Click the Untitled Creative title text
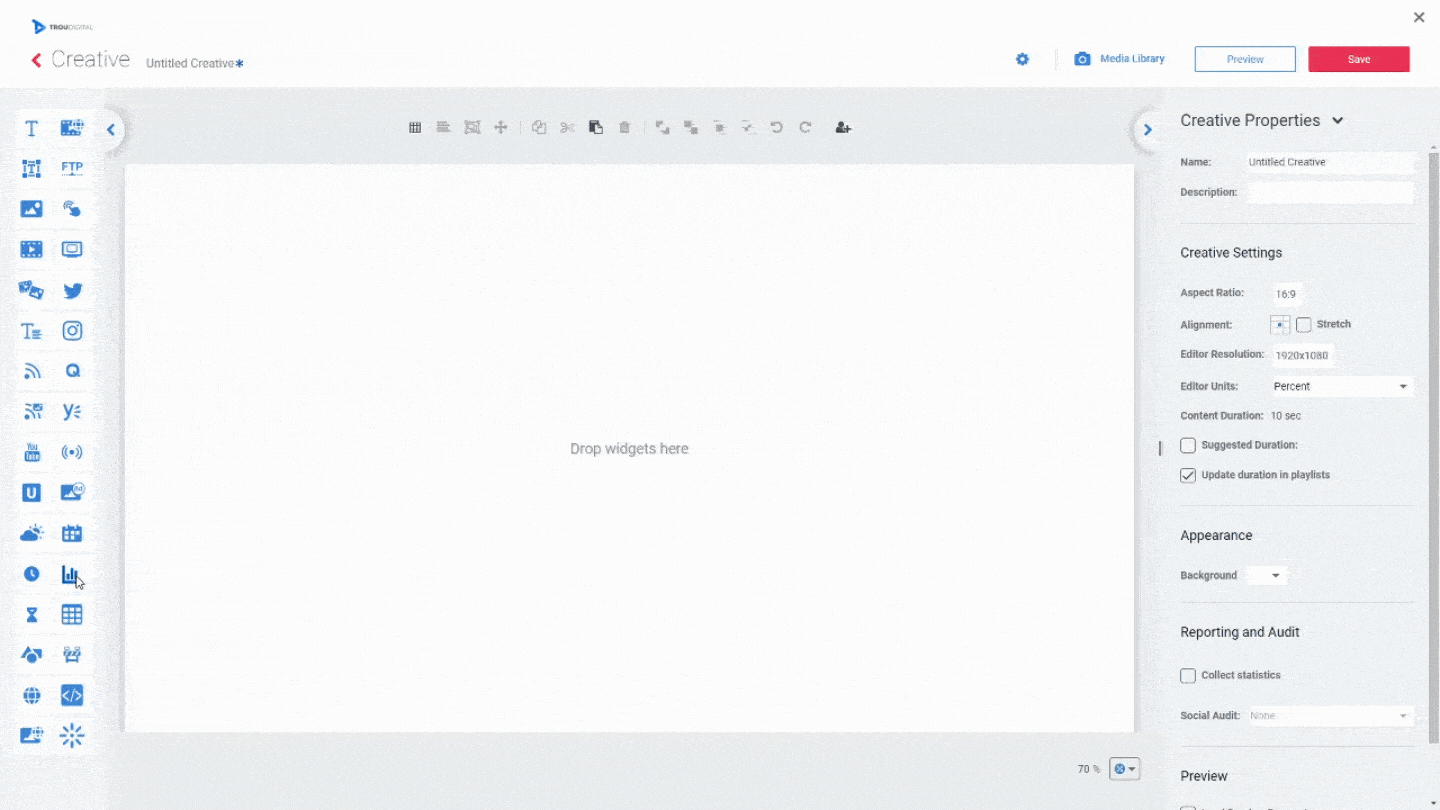1440x810 pixels. pyautogui.click(x=190, y=63)
